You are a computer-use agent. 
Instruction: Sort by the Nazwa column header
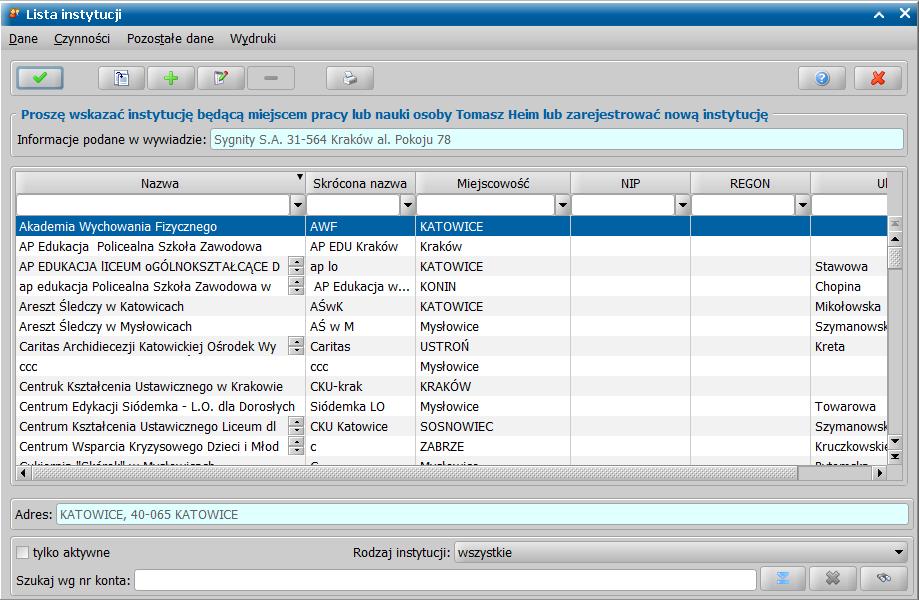pyautogui.click(x=160, y=183)
